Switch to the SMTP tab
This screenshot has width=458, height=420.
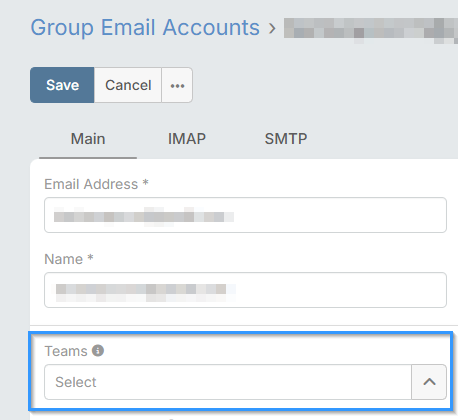[x=286, y=139]
